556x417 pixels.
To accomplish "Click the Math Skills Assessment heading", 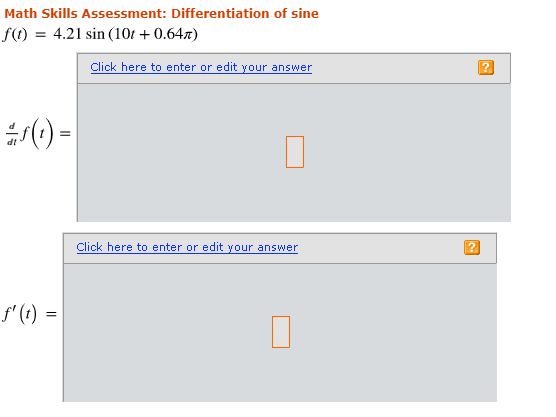I will [x=161, y=13].
